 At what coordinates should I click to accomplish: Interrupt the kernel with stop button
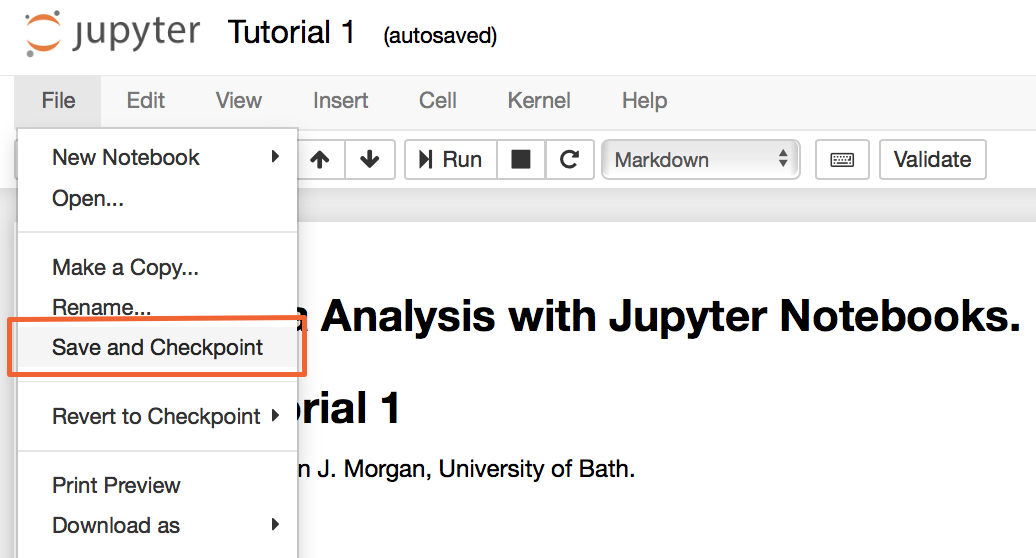click(x=521, y=159)
